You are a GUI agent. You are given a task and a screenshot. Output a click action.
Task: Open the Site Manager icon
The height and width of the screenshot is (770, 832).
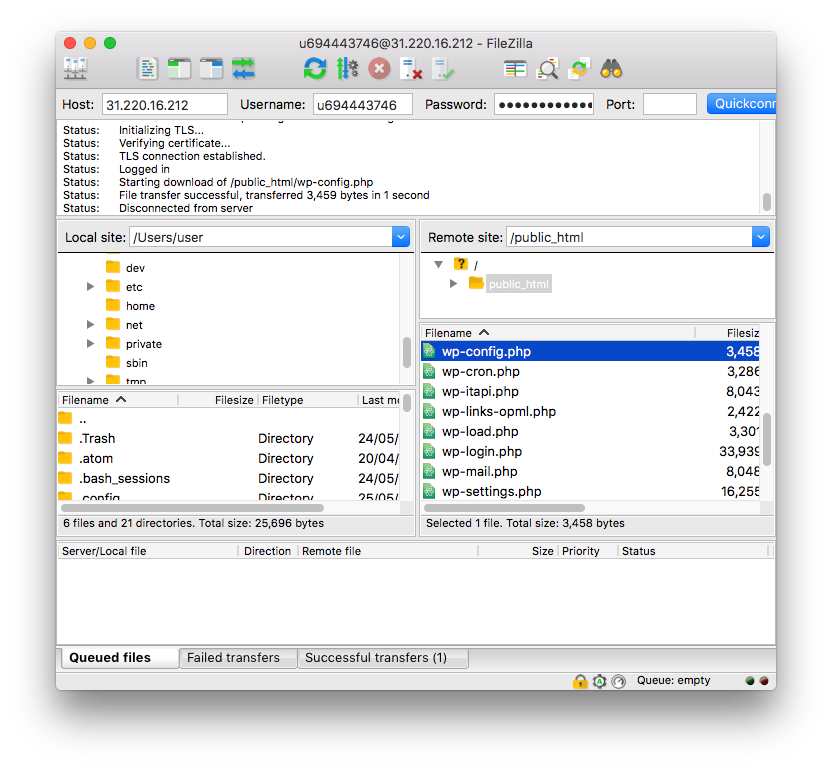75,68
